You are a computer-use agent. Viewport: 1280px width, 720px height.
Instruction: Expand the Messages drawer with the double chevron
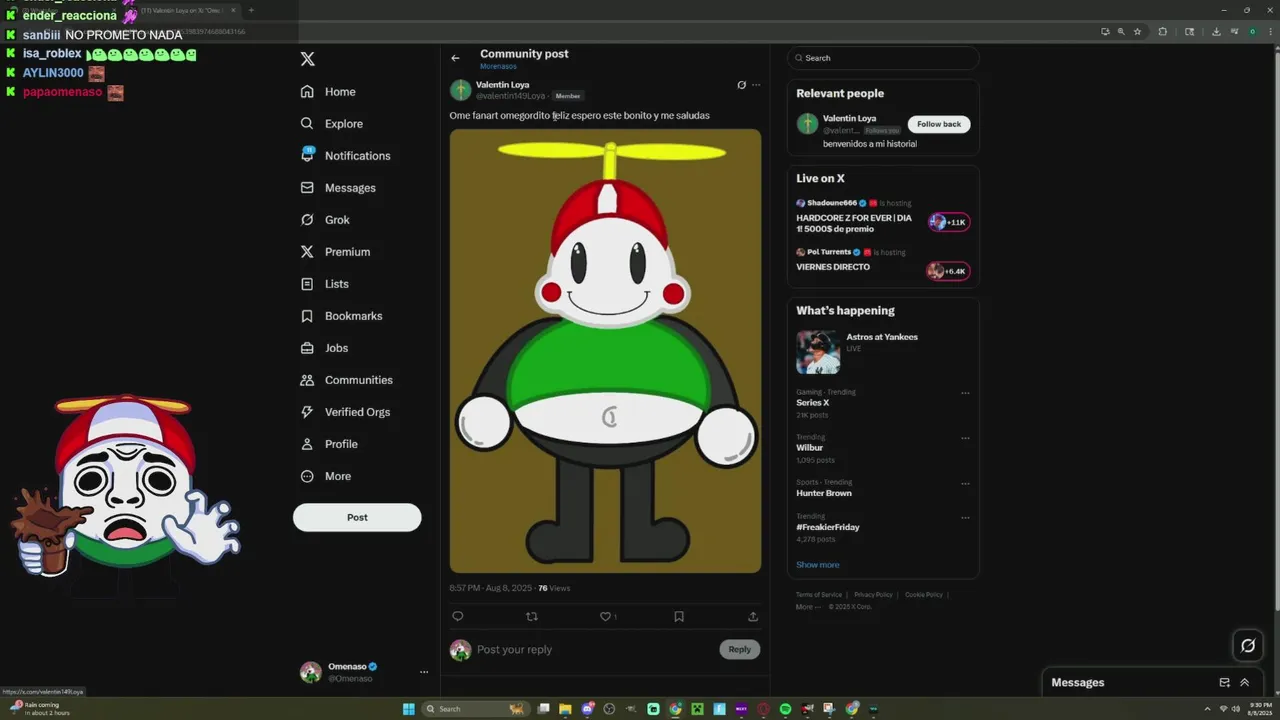(x=1245, y=683)
